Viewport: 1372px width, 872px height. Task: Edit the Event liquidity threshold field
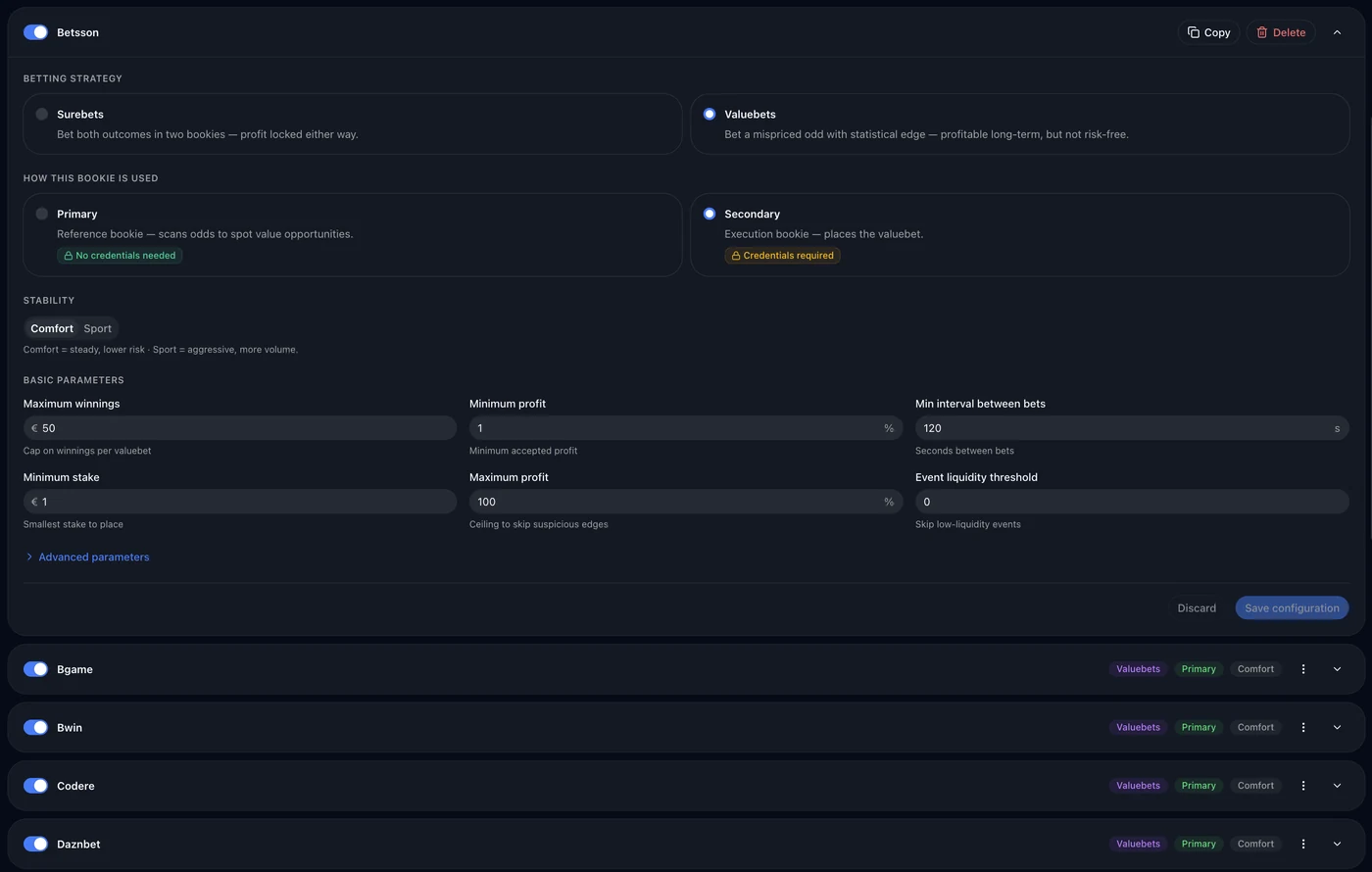click(1132, 502)
